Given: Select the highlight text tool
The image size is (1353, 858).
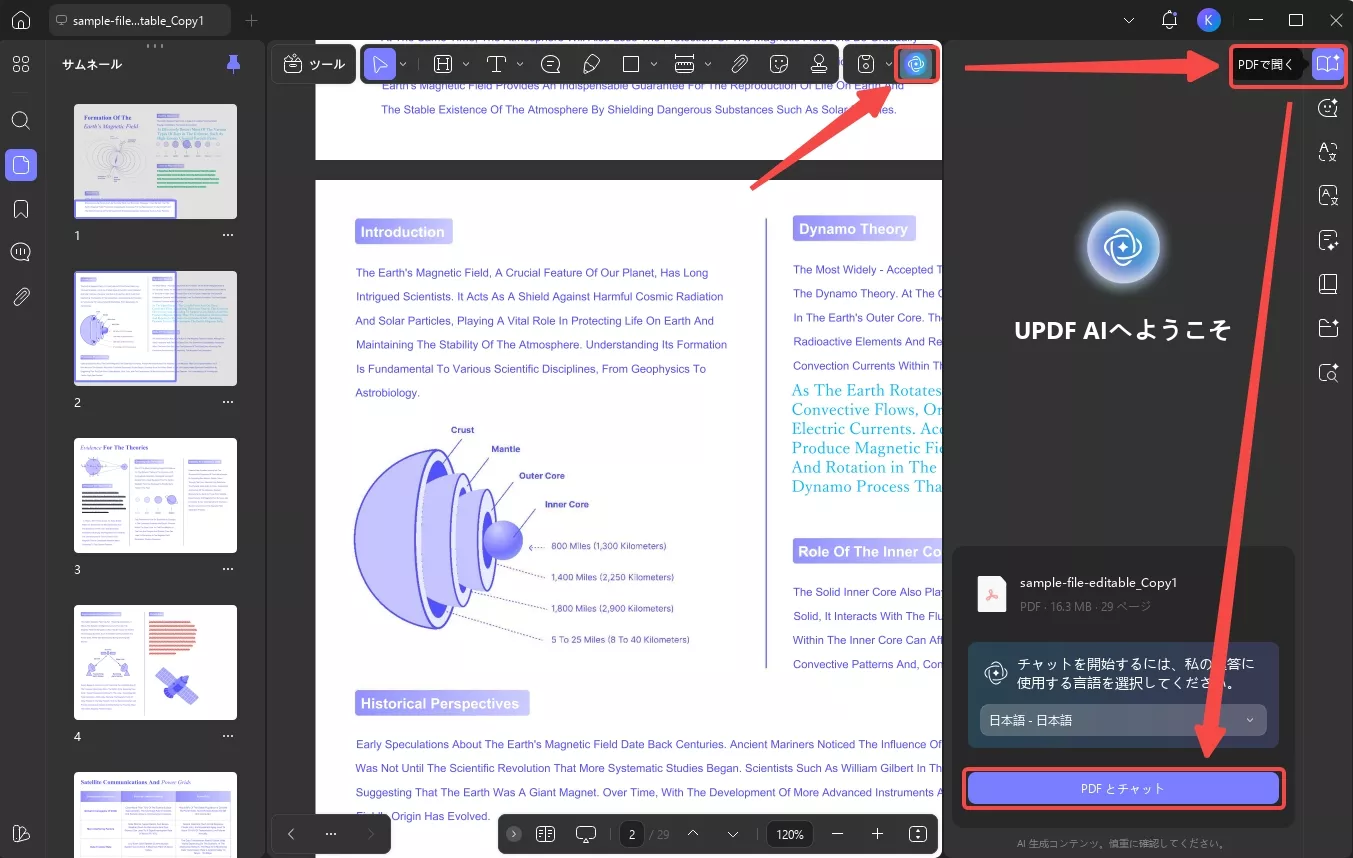Looking at the screenshot, I should click(x=443, y=64).
